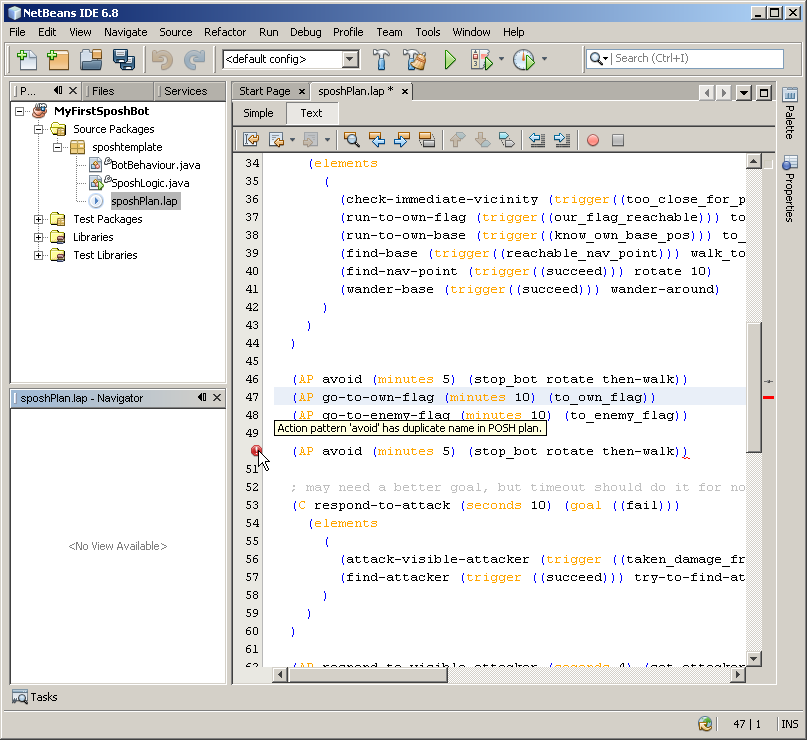Debug the main project from the toolbar
Screen dimensions: 807x740
click(481, 60)
